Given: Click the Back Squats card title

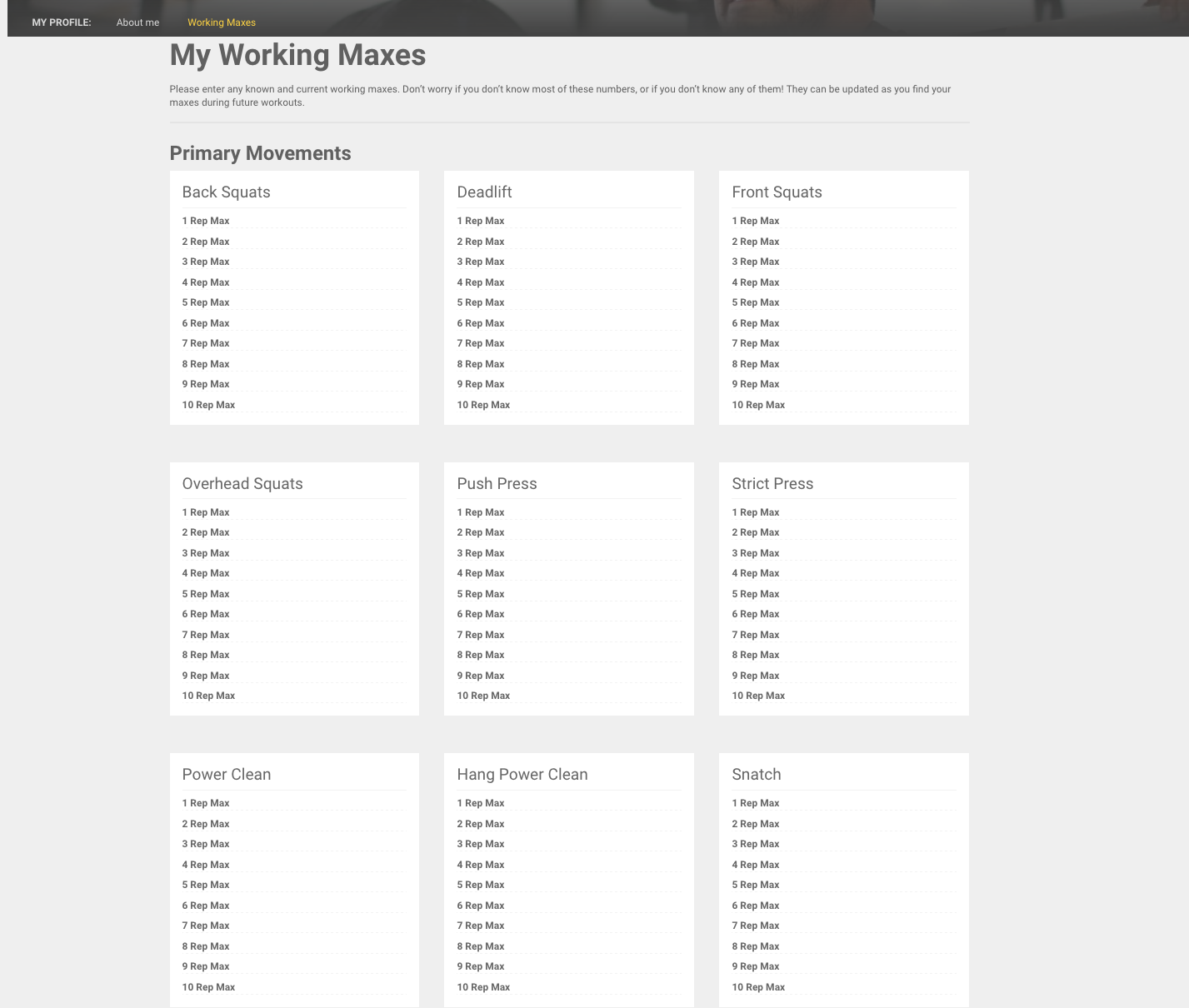Looking at the screenshot, I should coord(226,192).
